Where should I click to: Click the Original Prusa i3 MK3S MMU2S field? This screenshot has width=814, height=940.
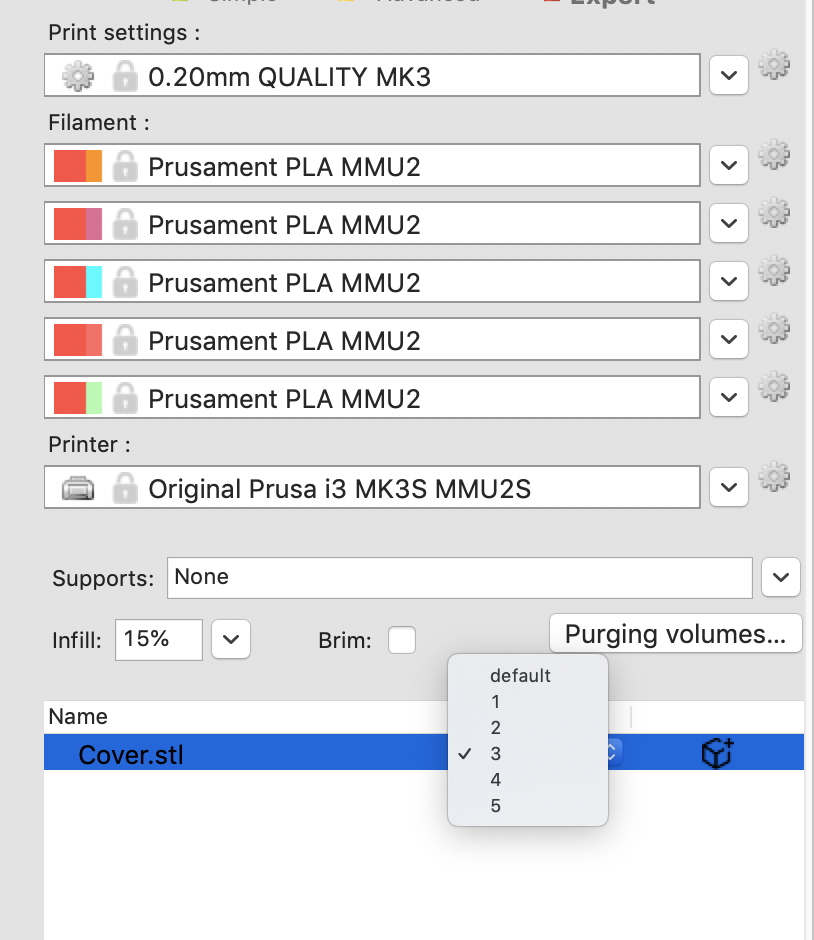pyautogui.click(x=372, y=487)
